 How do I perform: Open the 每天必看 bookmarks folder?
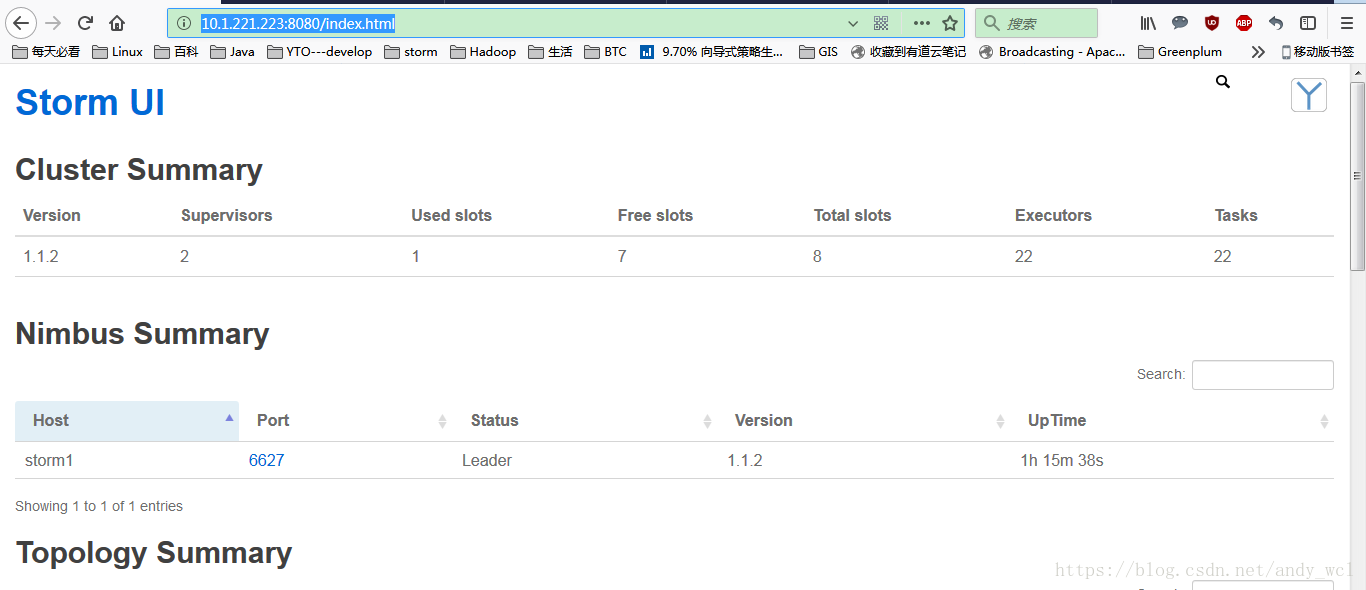46,52
